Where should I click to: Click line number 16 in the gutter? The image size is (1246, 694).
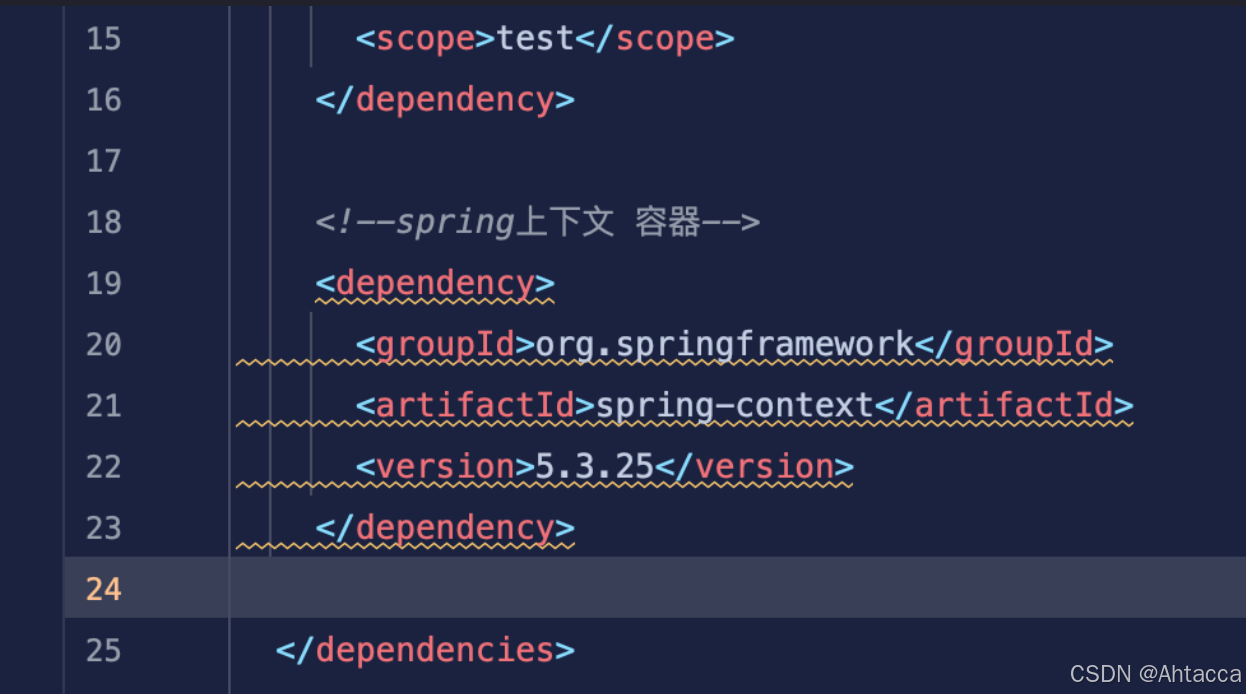pyautogui.click(x=103, y=100)
